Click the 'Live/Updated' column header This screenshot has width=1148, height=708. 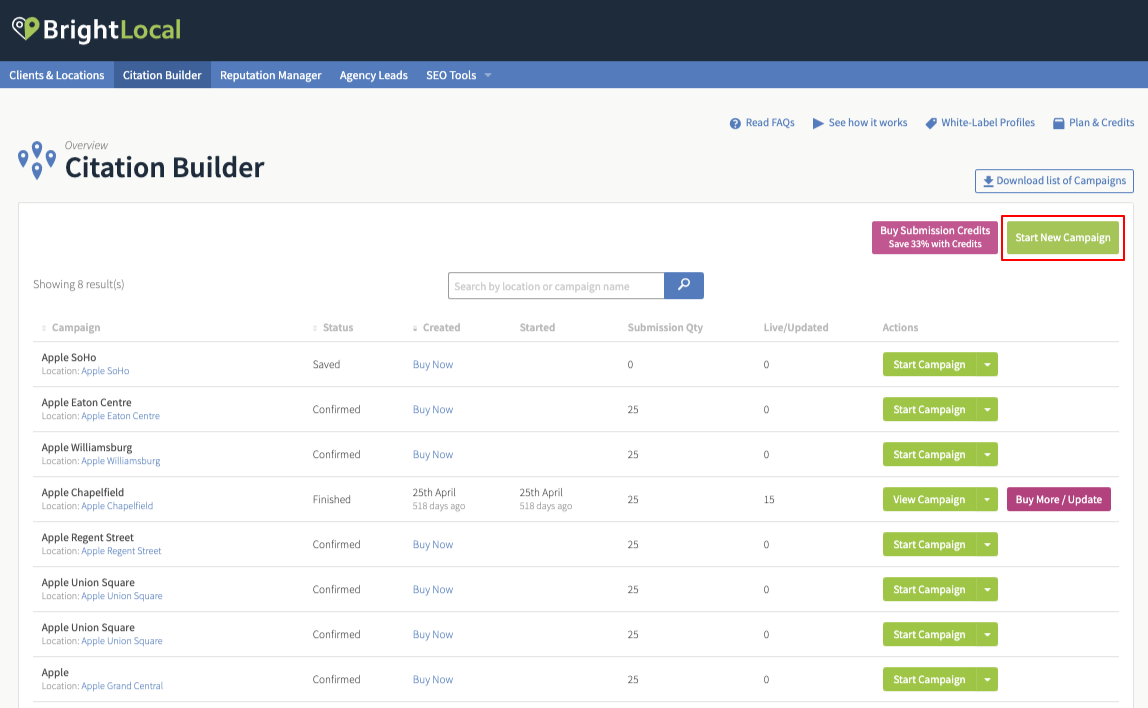point(796,327)
